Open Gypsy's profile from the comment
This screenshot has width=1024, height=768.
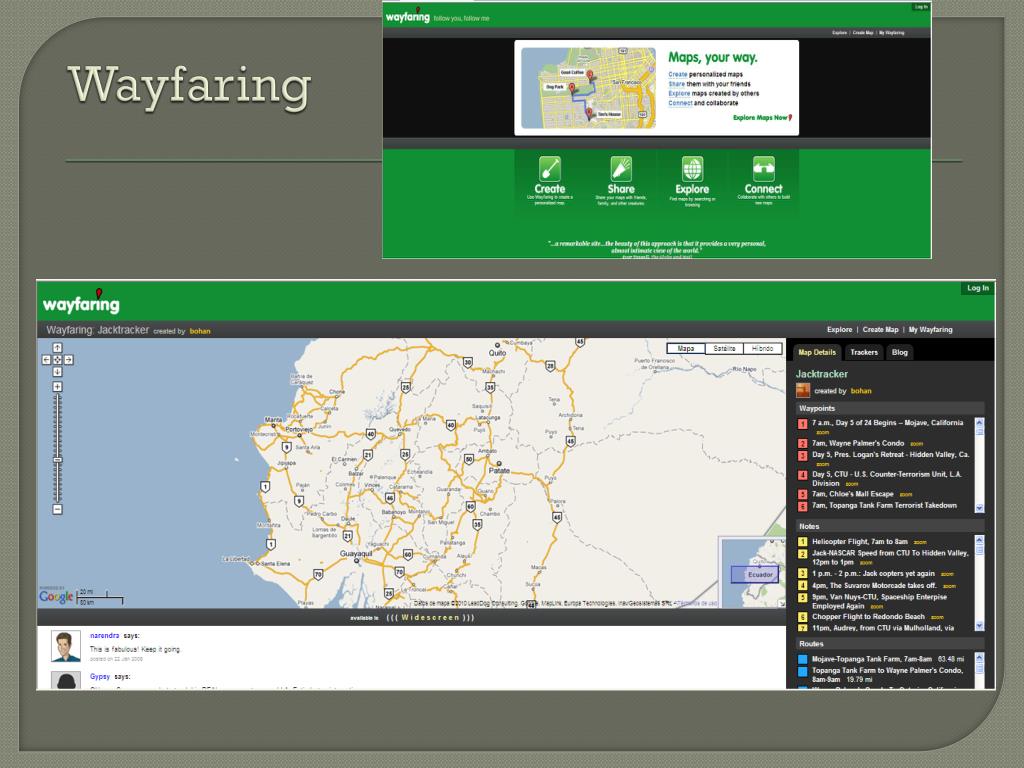click(100, 677)
